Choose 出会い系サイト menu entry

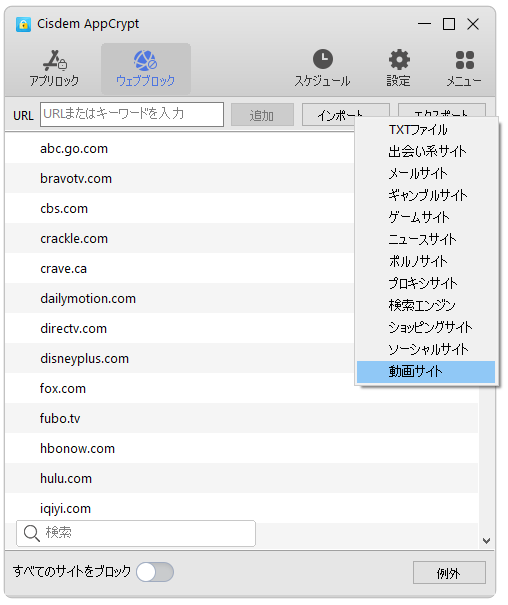point(426,151)
